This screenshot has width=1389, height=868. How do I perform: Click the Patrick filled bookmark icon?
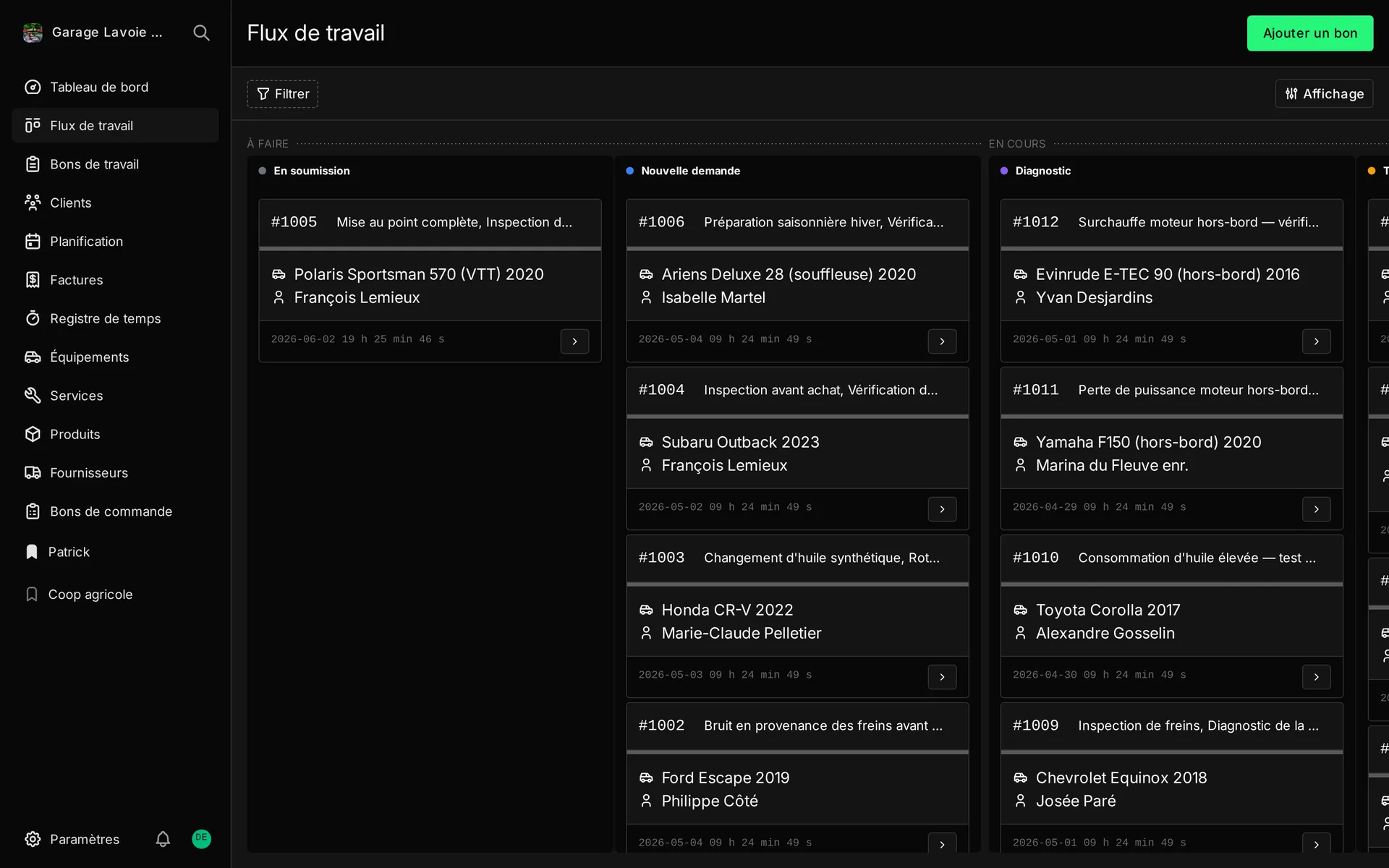pyautogui.click(x=31, y=552)
